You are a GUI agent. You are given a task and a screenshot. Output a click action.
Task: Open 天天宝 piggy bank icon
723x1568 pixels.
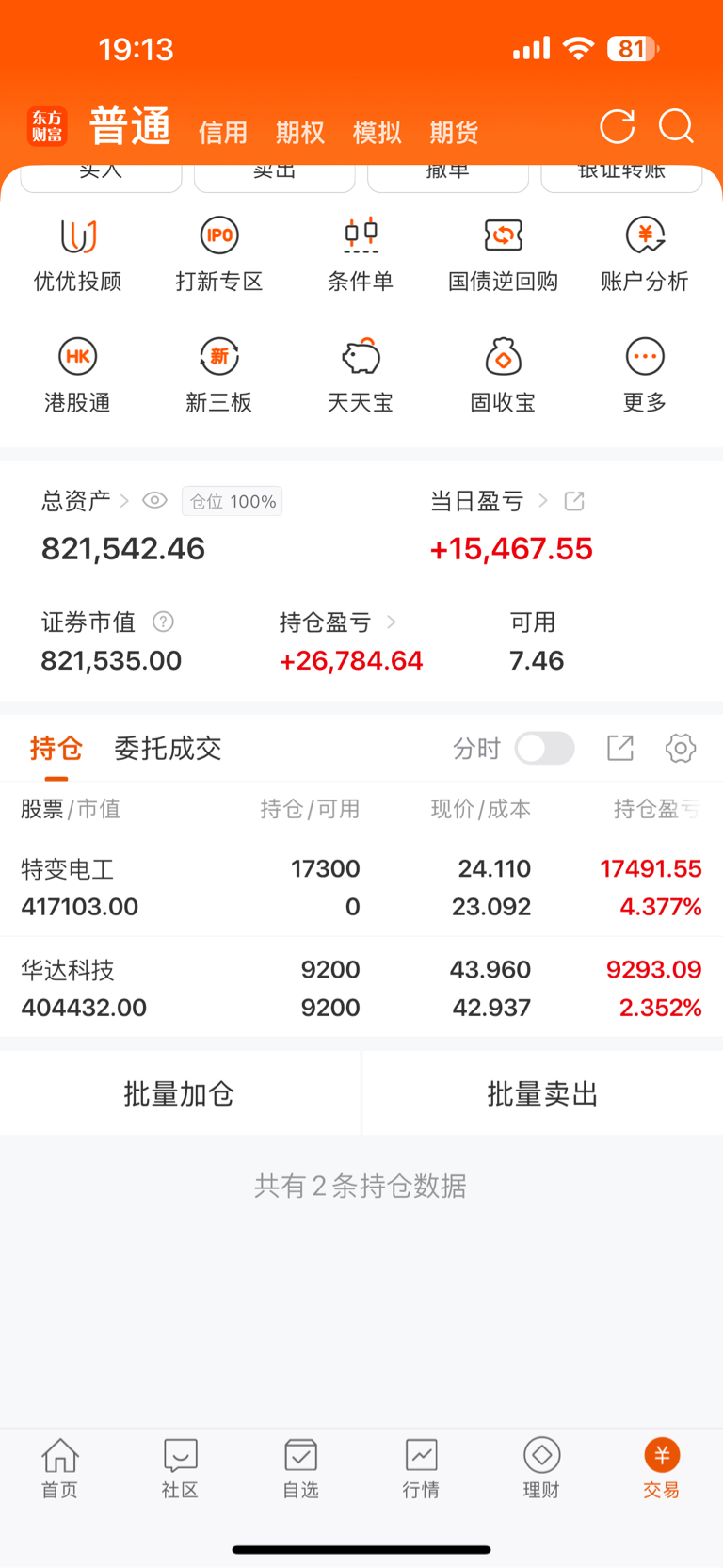tap(361, 356)
